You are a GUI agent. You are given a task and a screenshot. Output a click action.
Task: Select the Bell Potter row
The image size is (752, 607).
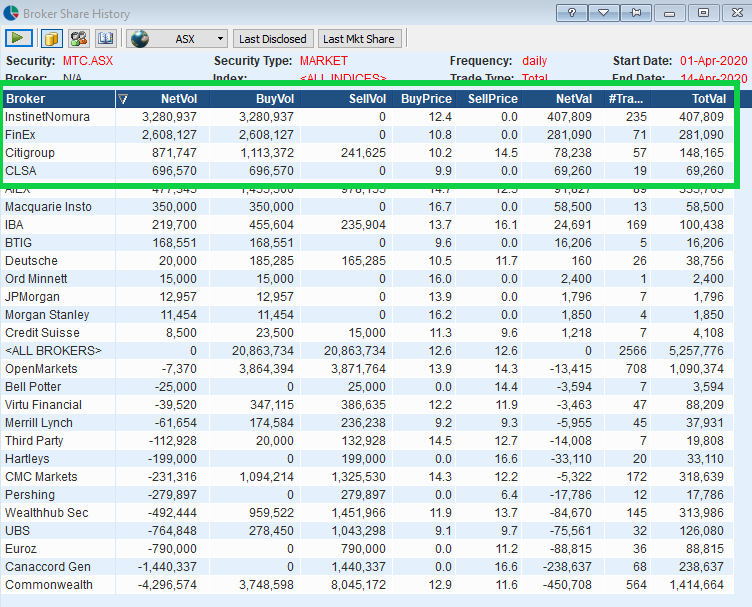click(368, 386)
